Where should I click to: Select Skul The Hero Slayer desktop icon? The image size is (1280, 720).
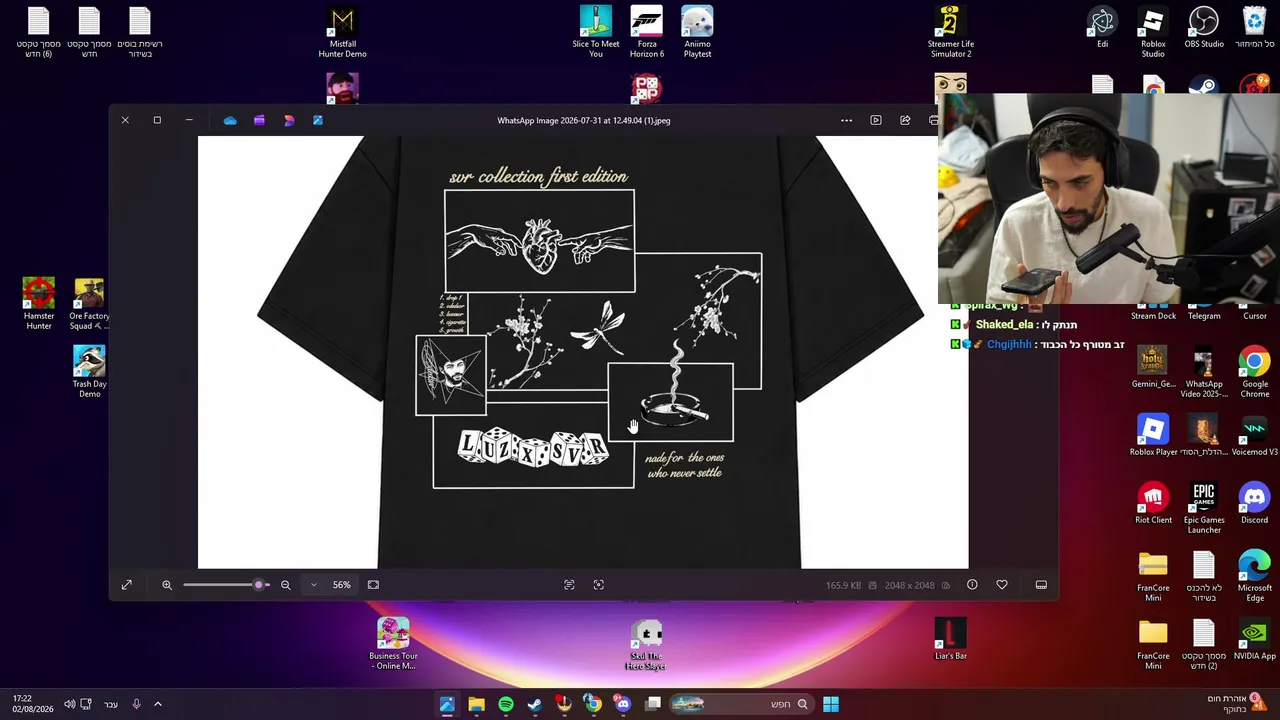tap(646, 644)
